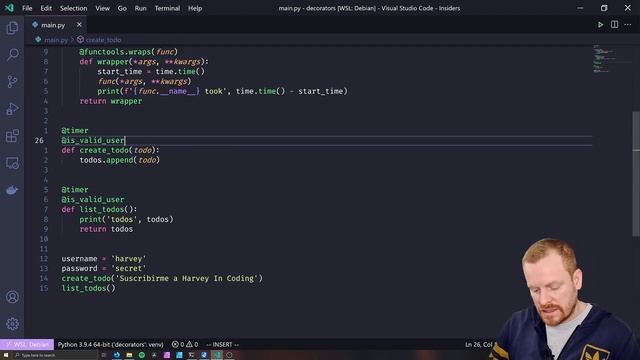Click the 'return wrapper' line

pos(111,101)
